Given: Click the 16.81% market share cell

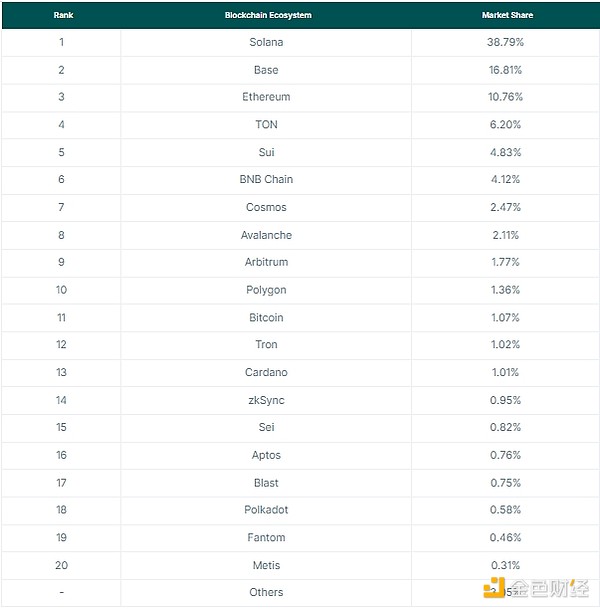Looking at the screenshot, I should [503, 70].
